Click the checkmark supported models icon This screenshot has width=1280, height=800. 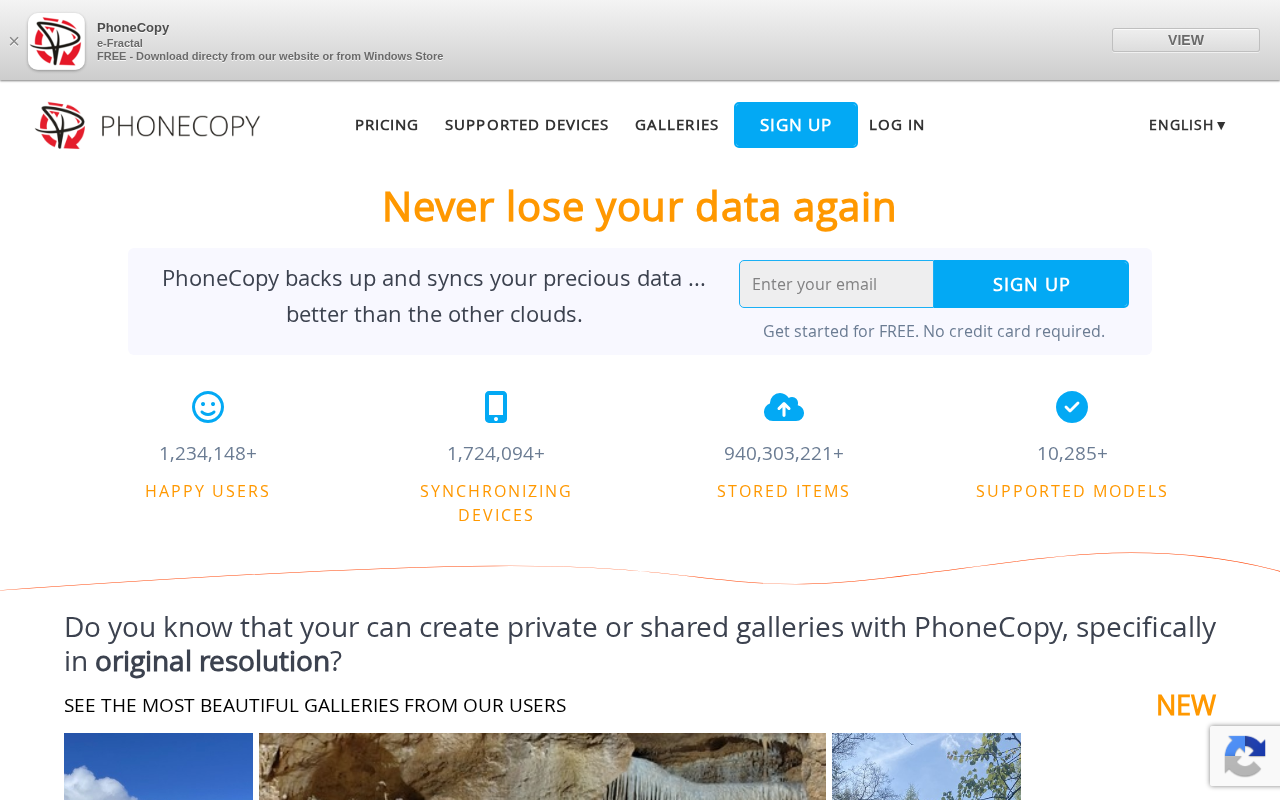tap(1072, 407)
